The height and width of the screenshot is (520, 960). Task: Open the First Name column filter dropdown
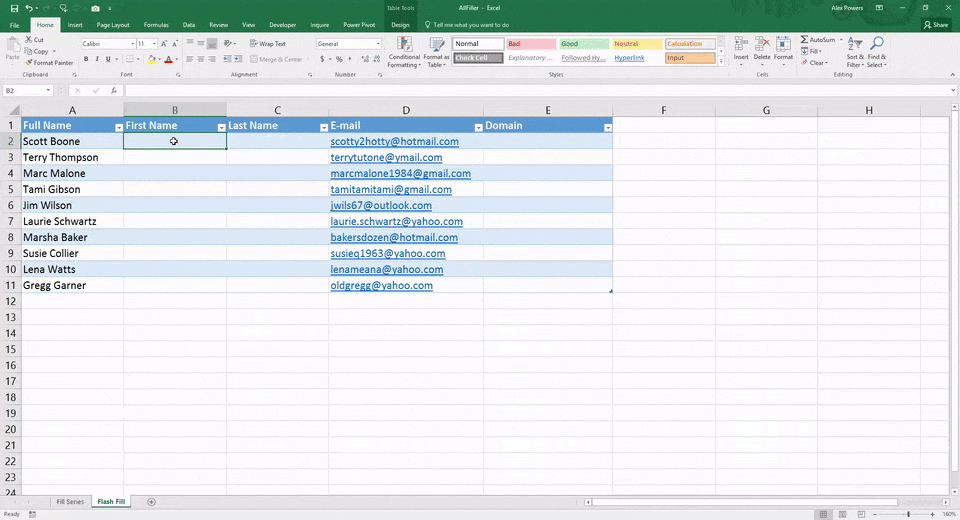coord(221,127)
